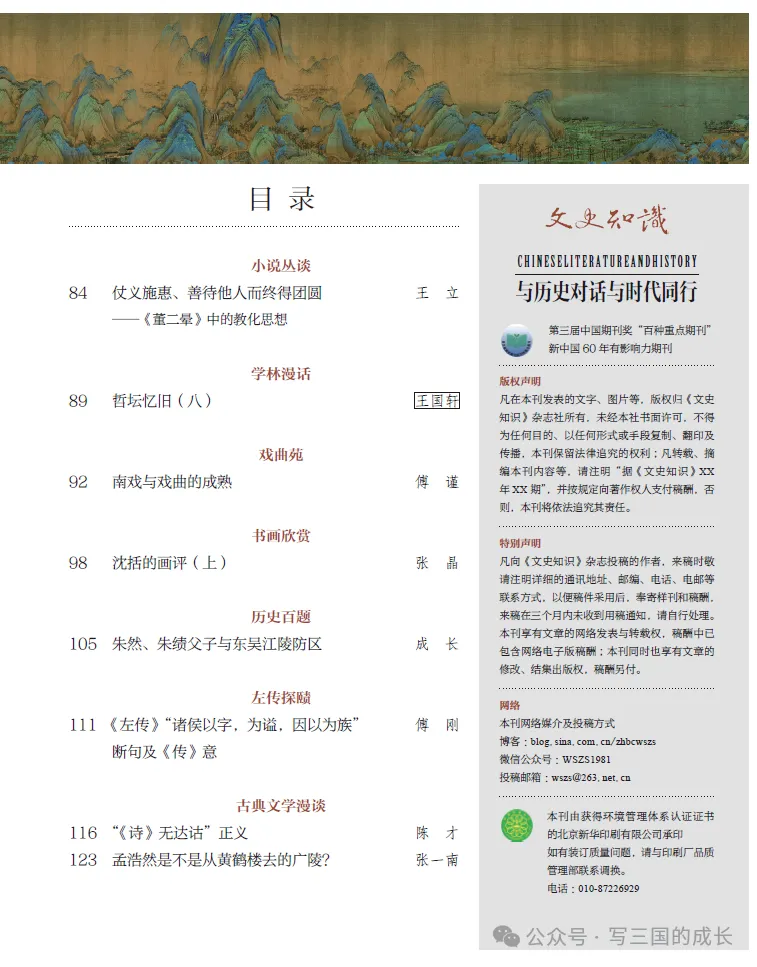
Task: Click the landscape painting banner image
Action: tap(374, 88)
